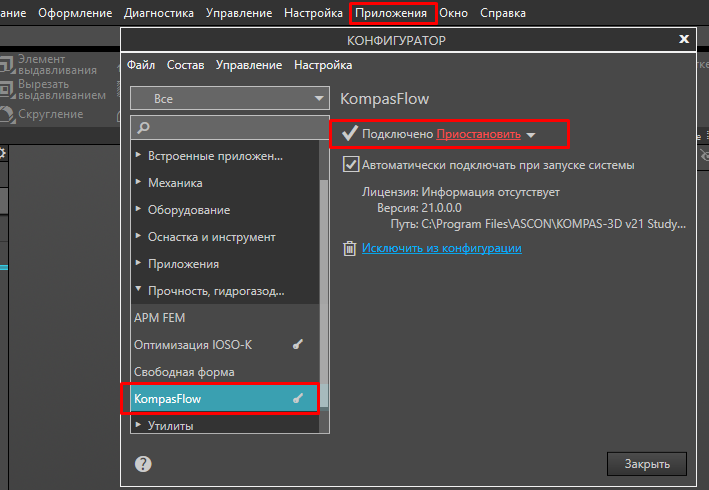Open Настройка menu in main menu bar
Viewport: 709px width, 490px height.
coord(313,13)
